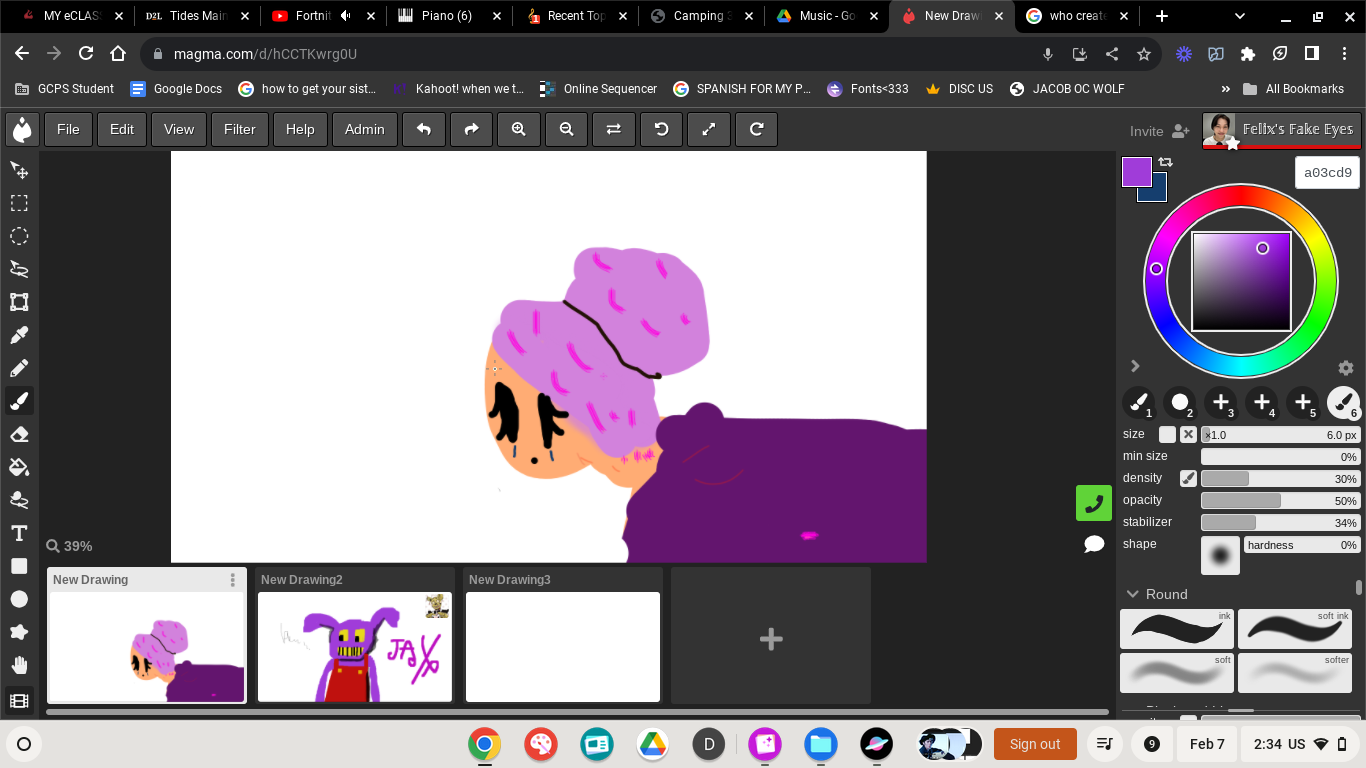Open the Help menu
The height and width of the screenshot is (768, 1366).
[x=300, y=129]
